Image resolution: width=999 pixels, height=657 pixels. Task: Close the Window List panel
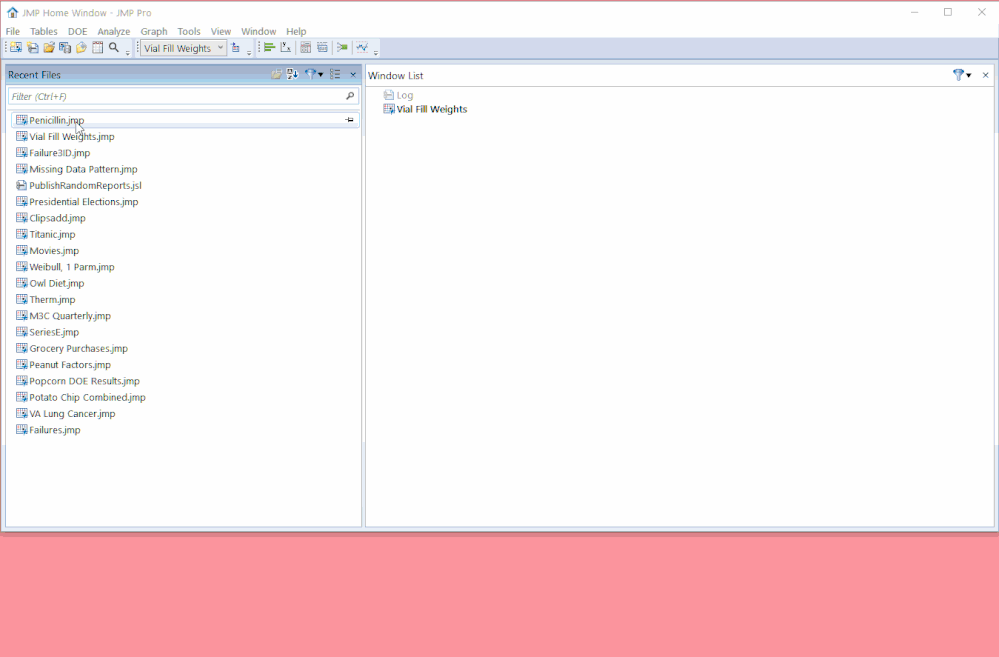click(986, 75)
